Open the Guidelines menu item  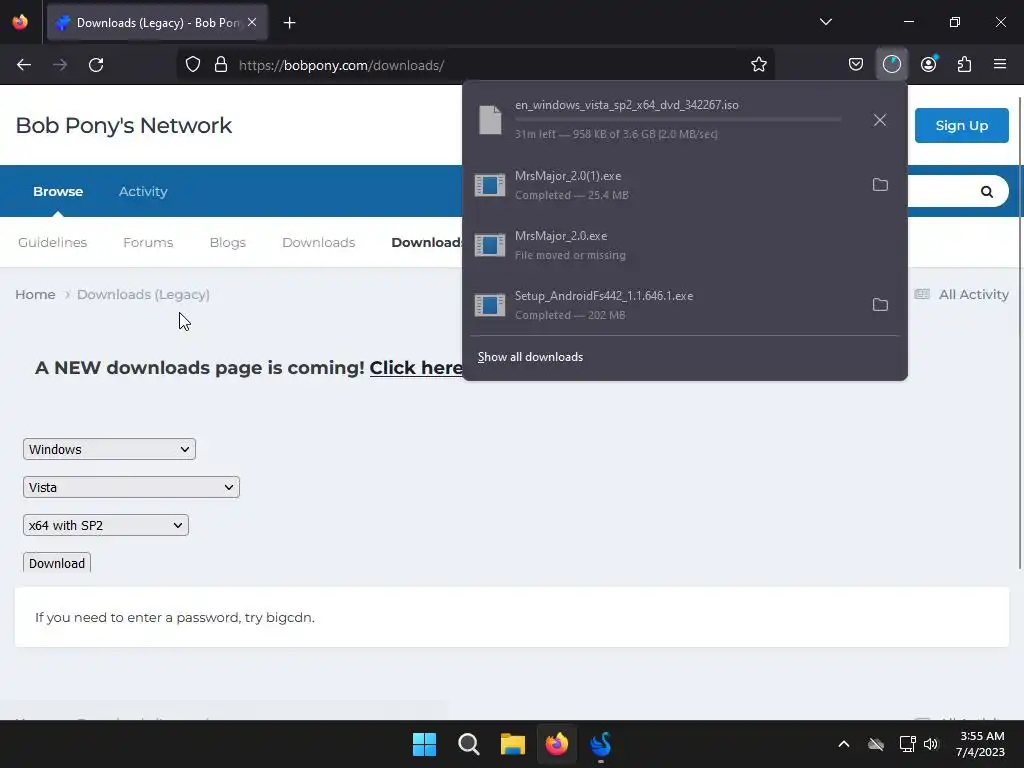coord(52,242)
